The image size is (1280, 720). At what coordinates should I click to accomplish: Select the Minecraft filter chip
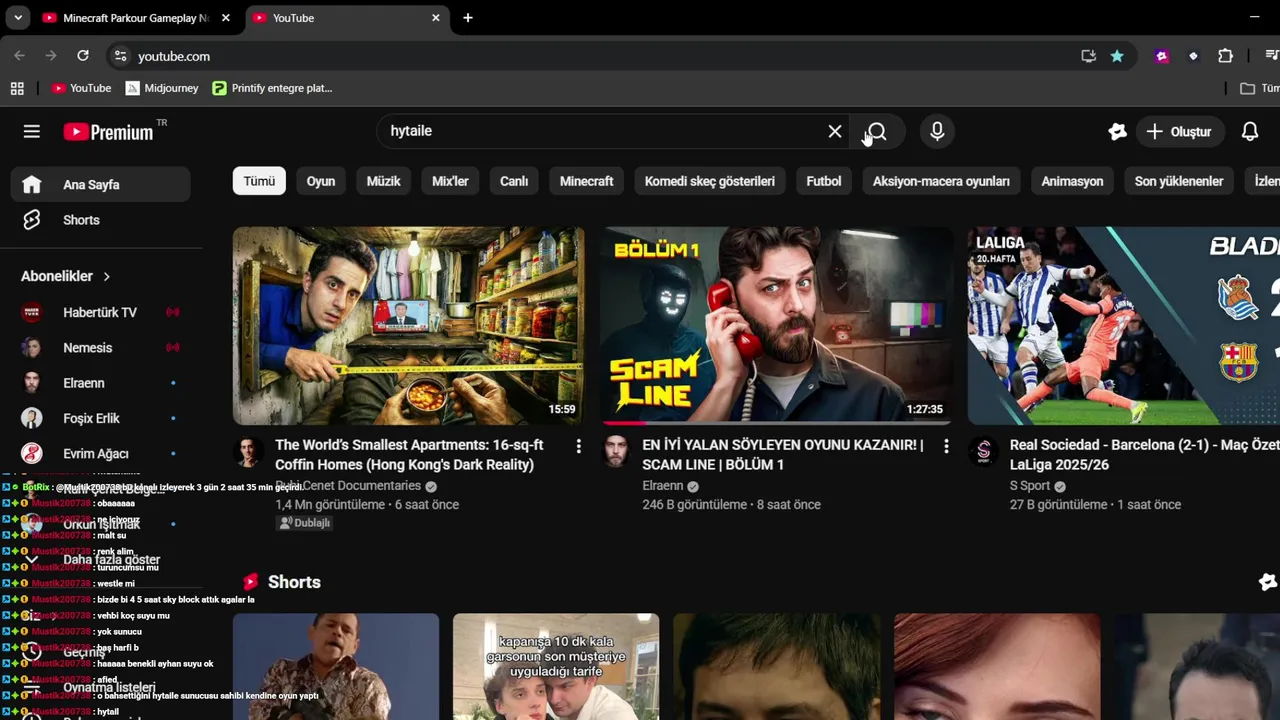pyautogui.click(x=586, y=181)
